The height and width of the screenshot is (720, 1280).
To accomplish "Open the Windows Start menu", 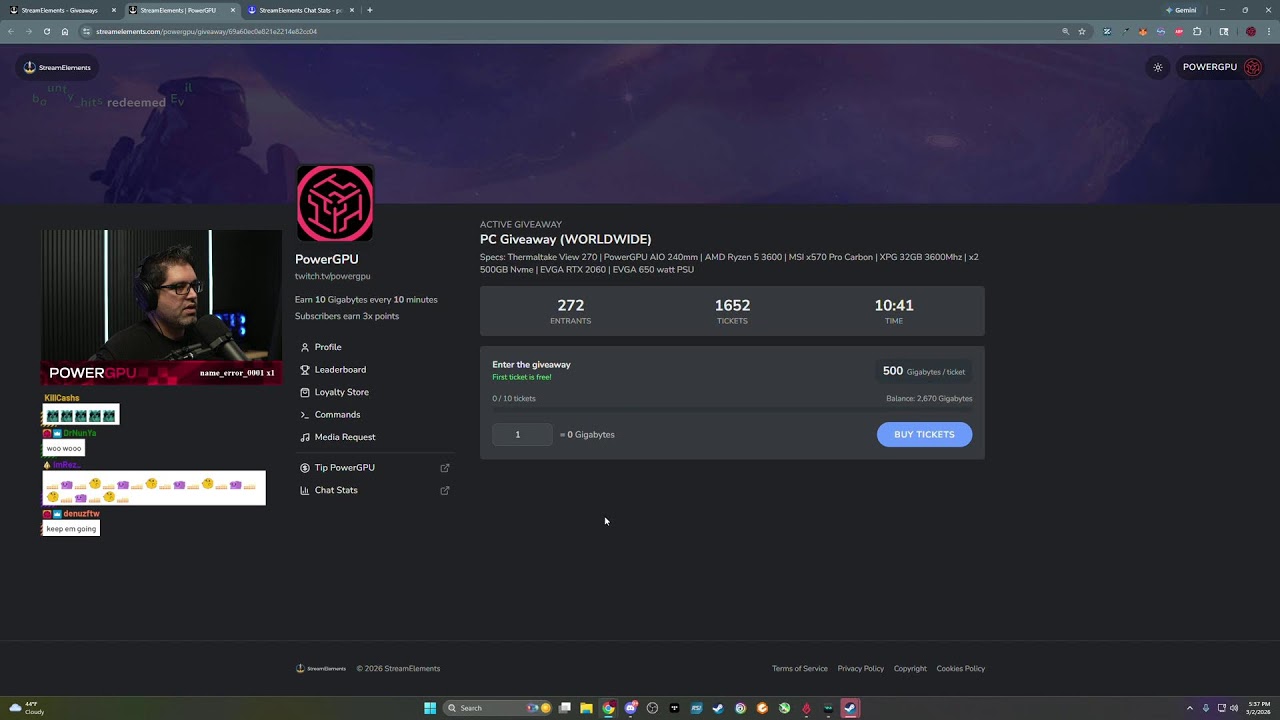I will tap(430, 708).
